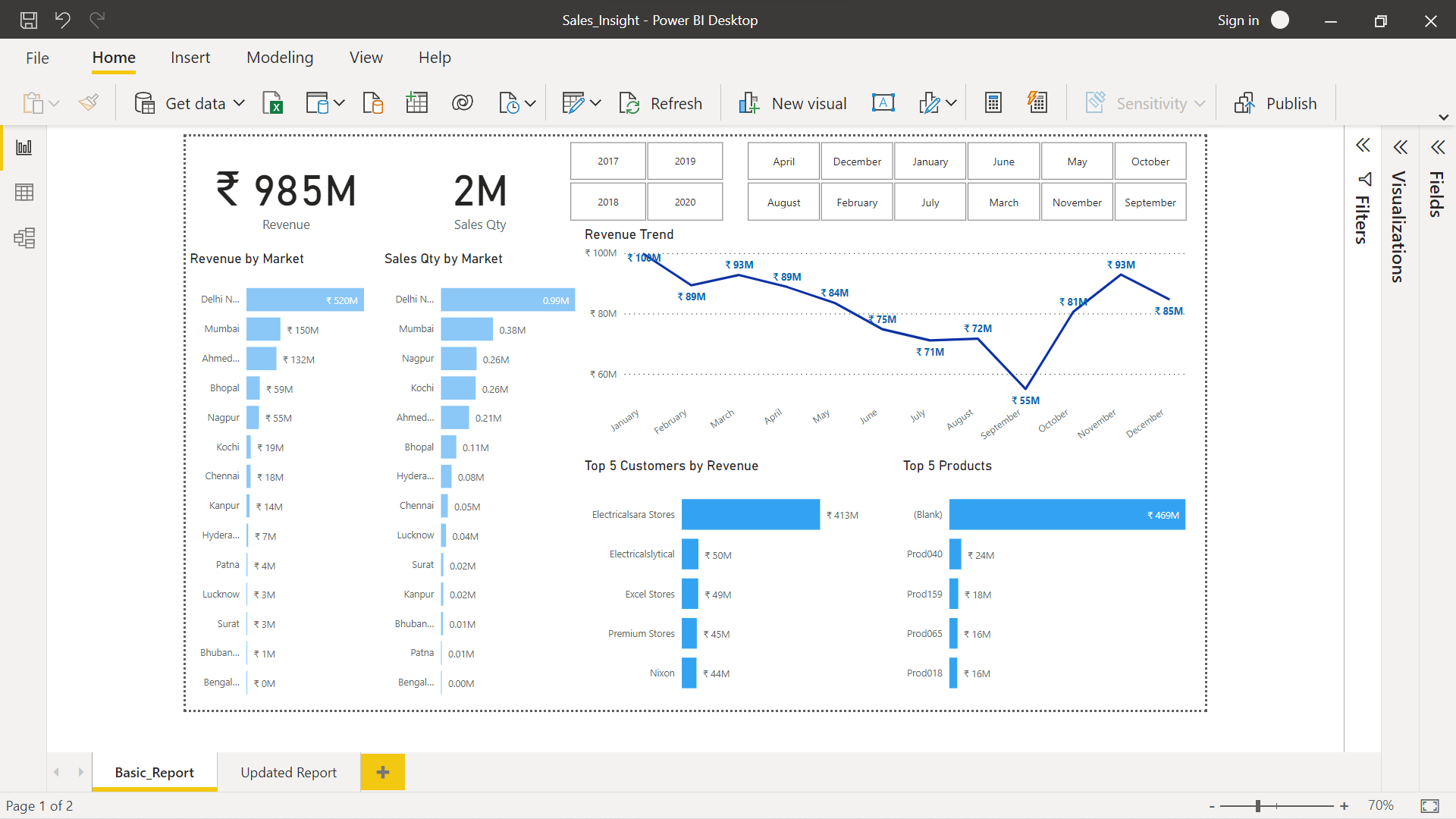This screenshot has height=819, width=1456.
Task: Enable the March month slicer
Action: [x=1003, y=202]
